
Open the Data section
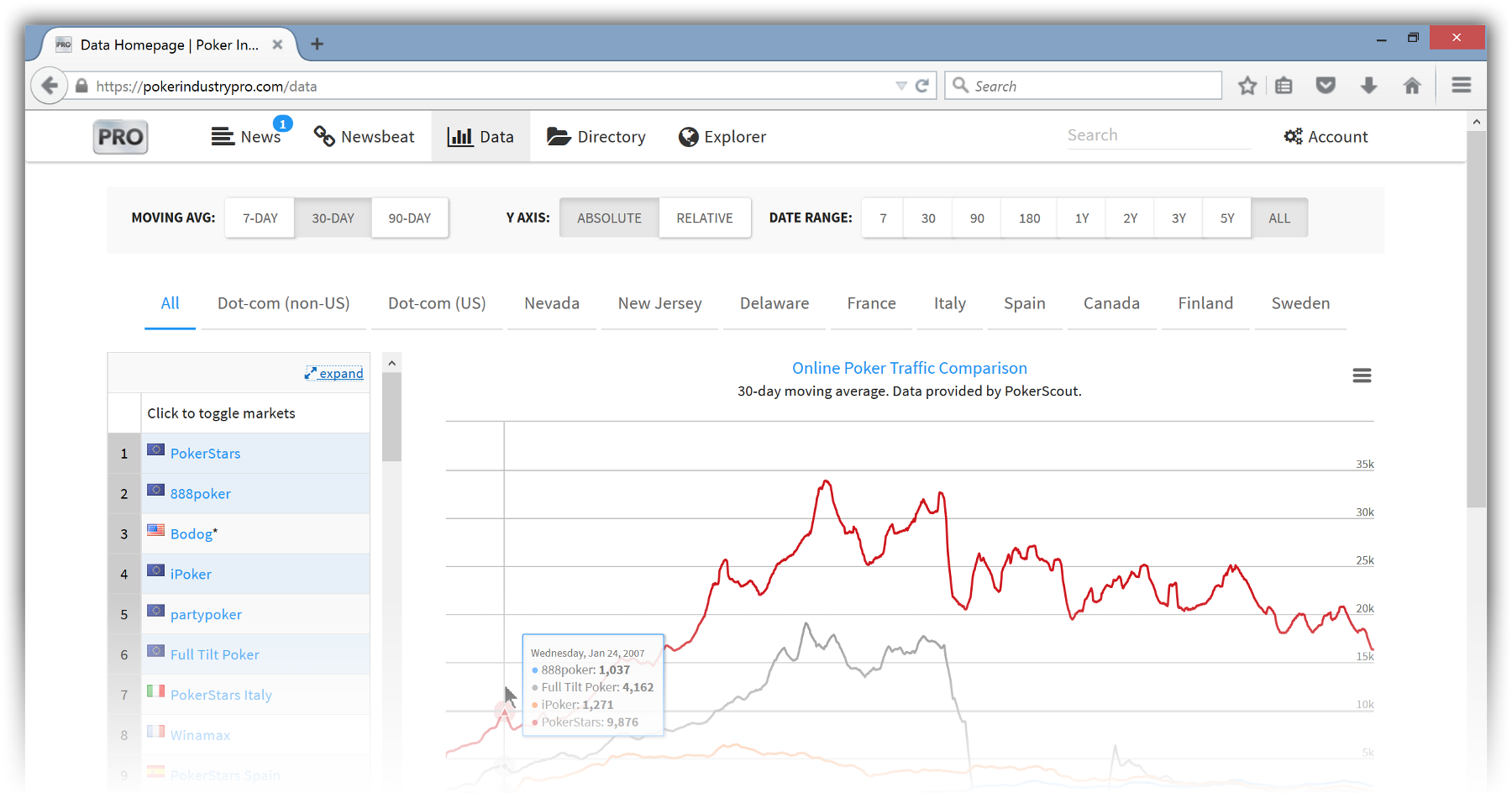point(480,136)
